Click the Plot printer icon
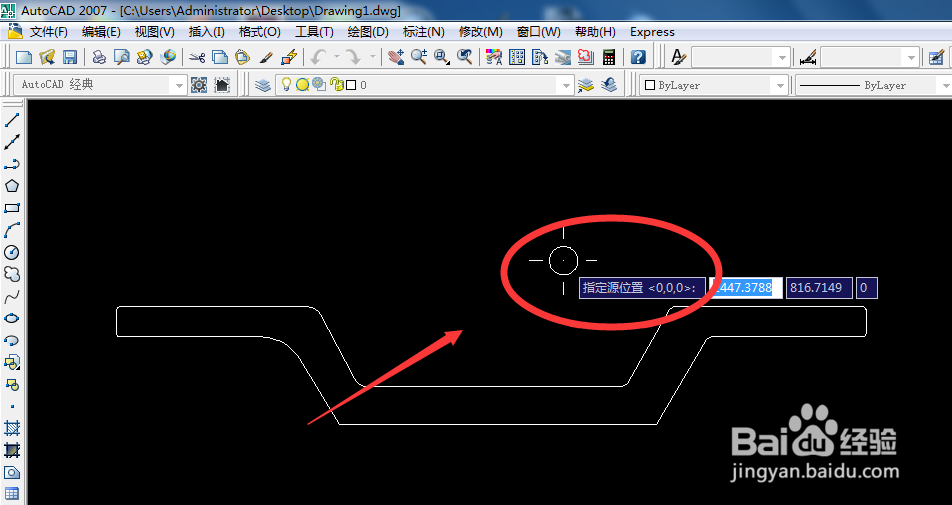The height and width of the screenshot is (505, 952). tap(99, 57)
